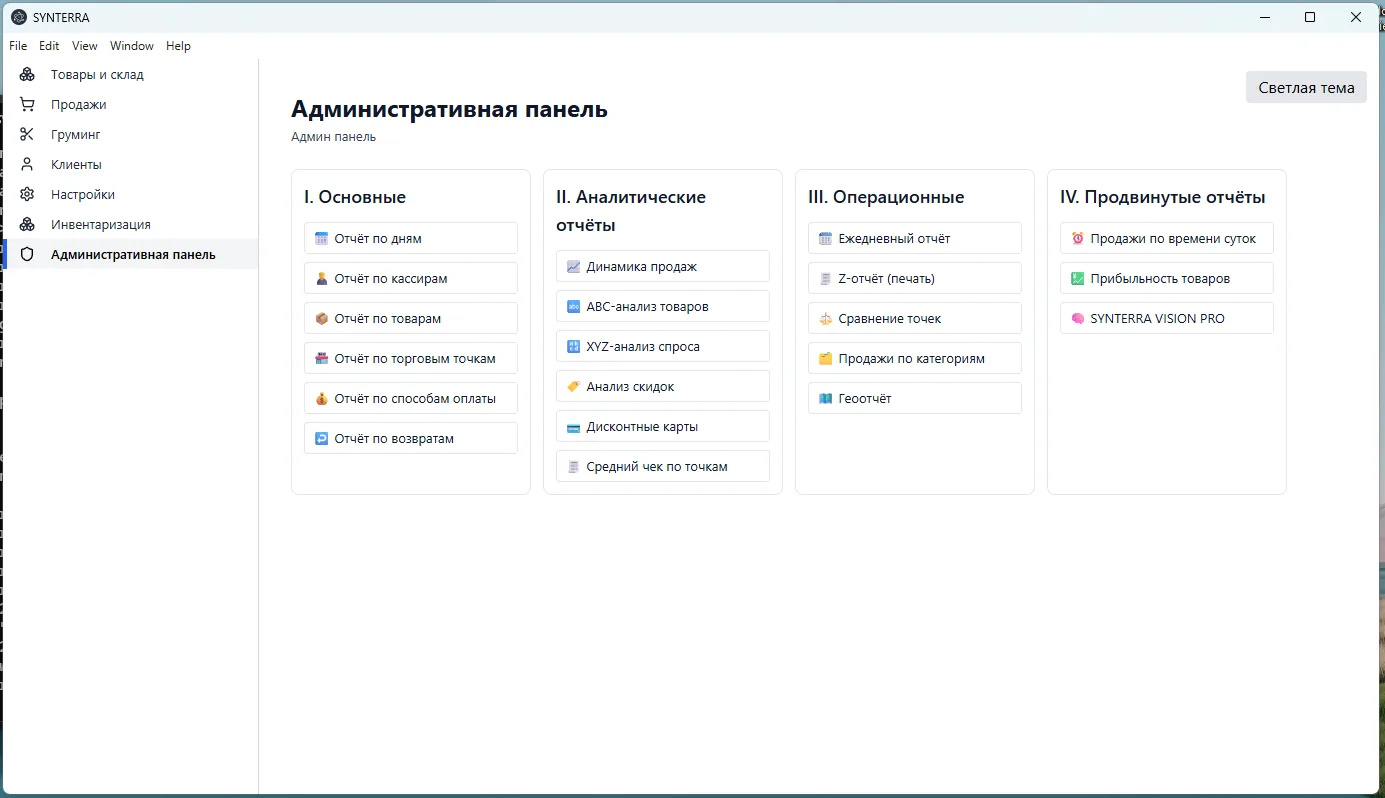The height and width of the screenshot is (798, 1385).
Task: Click money bag icon on Отчёт по способам оплаты
Action: pos(321,398)
